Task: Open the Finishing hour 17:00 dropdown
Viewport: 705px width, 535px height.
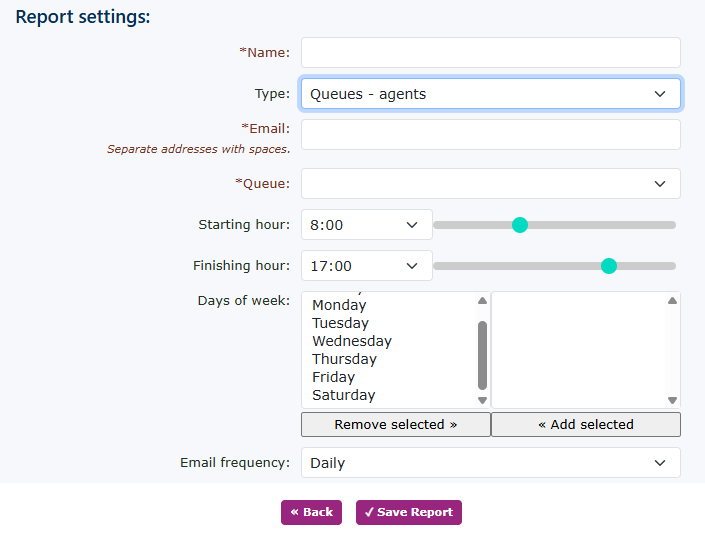Action: point(366,266)
